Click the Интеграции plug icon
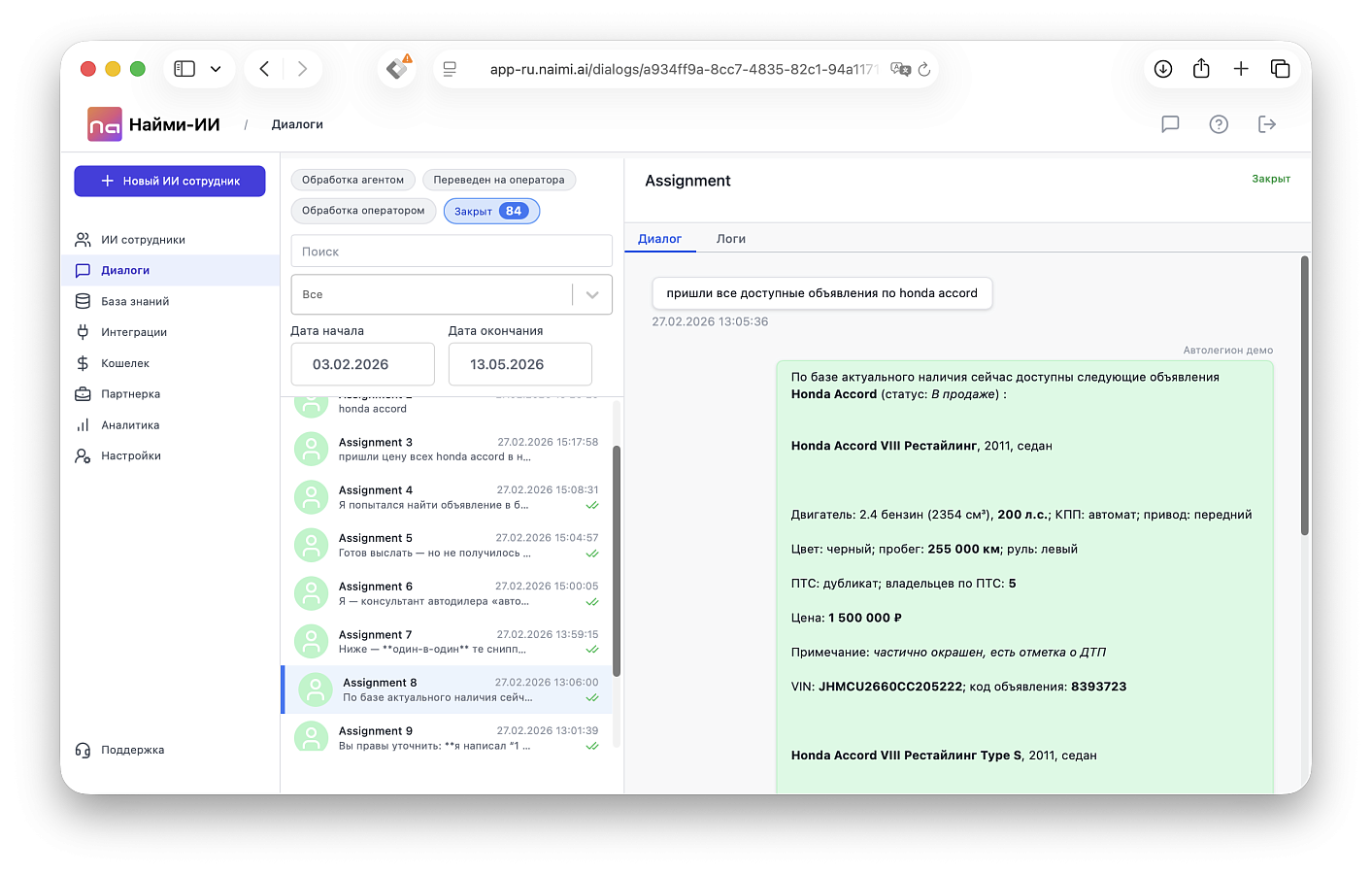 pos(84,332)
